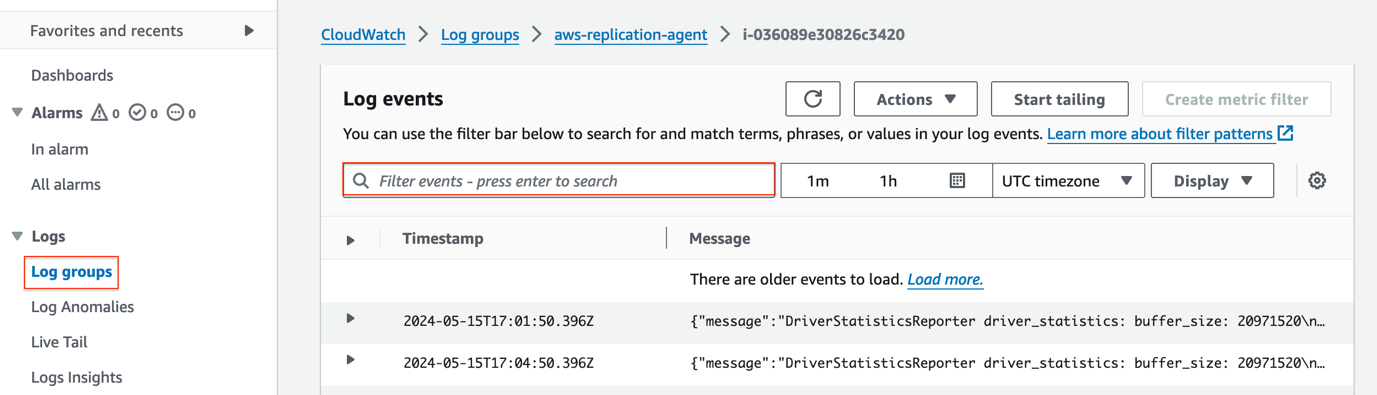Screen dimensions: 1377x395
Task: Click timestamp 2024-05-15T17:04:50.396Z
Action: [x=499, y=363]
